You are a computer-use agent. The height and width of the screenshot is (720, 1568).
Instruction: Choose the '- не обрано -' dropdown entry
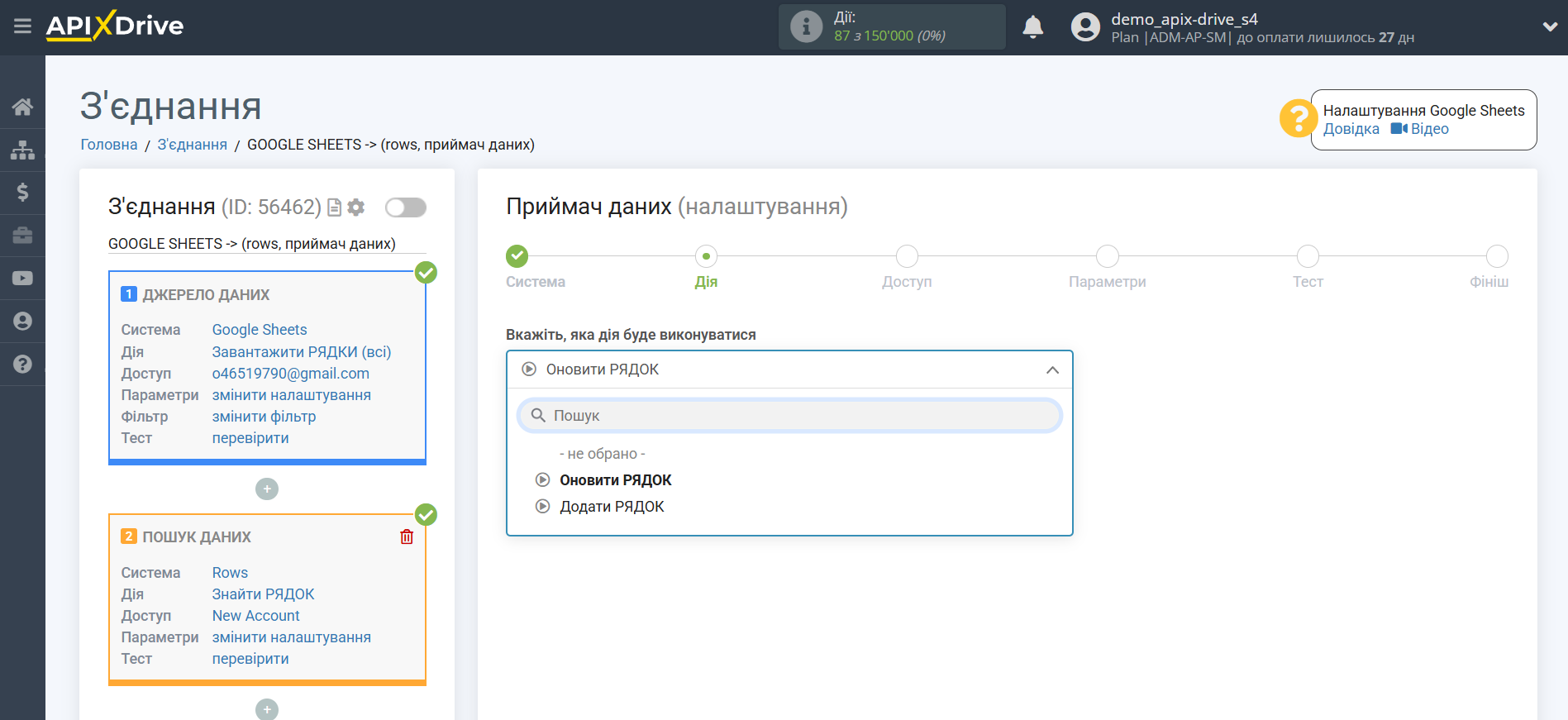point(602,454)
